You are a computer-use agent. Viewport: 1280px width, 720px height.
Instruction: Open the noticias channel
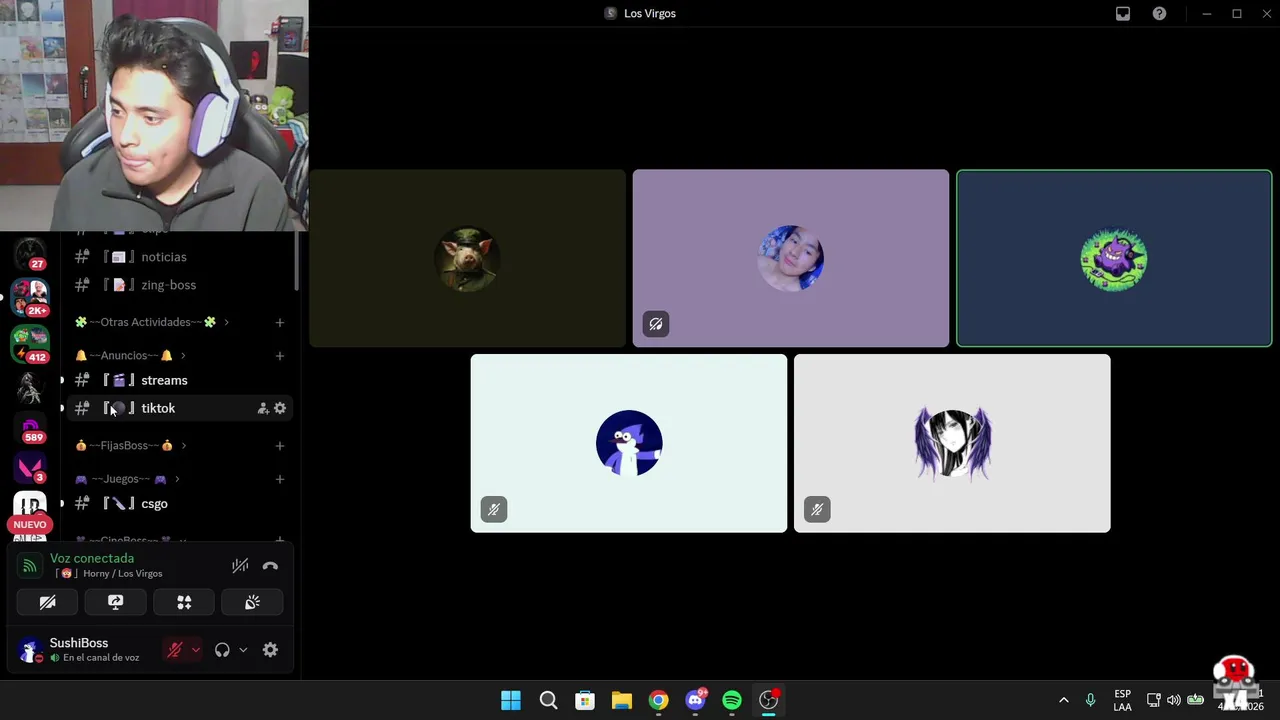point(180,257)
